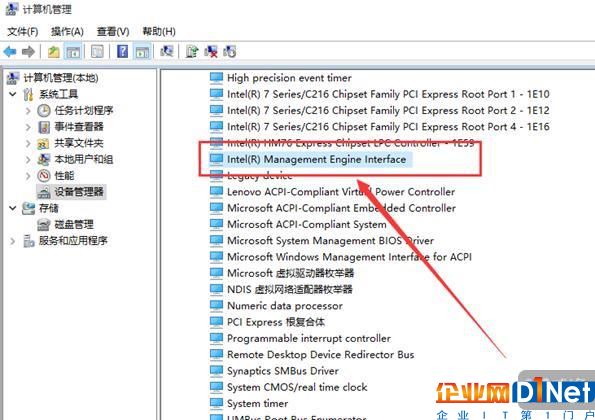Select 本地用户和组 in the tree

84,159
